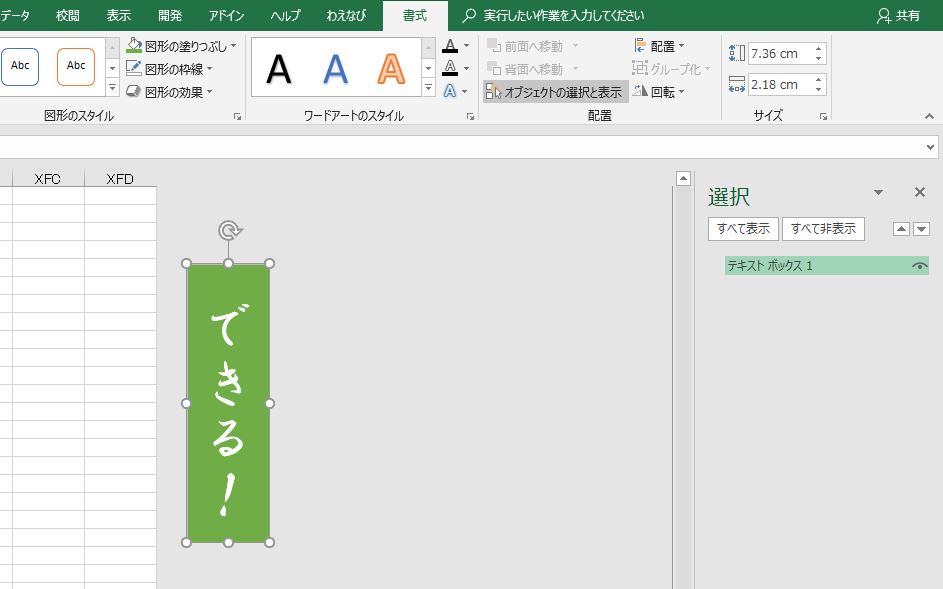
Task: Click the 図形の効果 (Shape Effects) icon
Action: click(x=135, y=90)
